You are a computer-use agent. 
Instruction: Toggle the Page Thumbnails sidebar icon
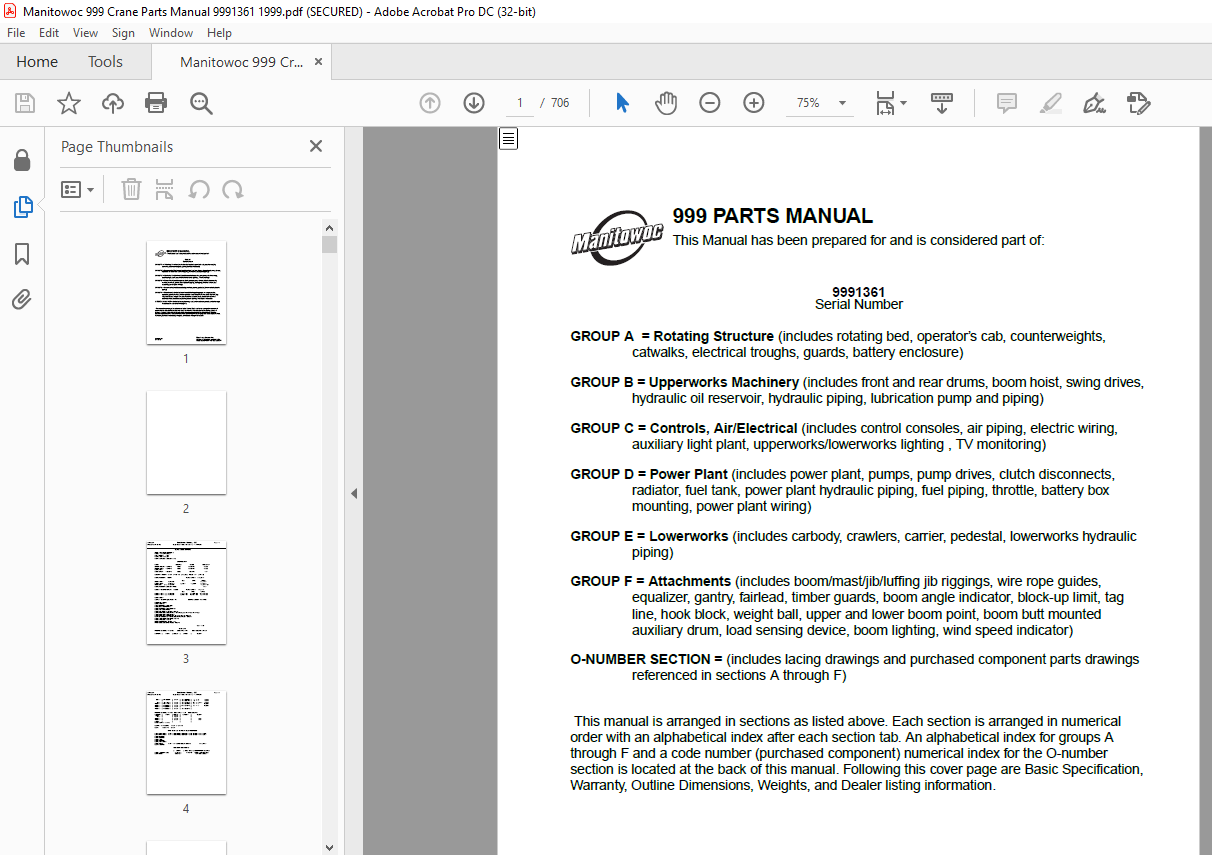[22, 207]
